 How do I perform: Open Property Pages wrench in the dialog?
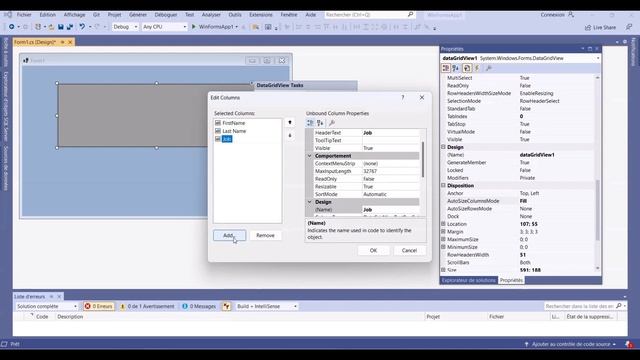pos(332,123)
